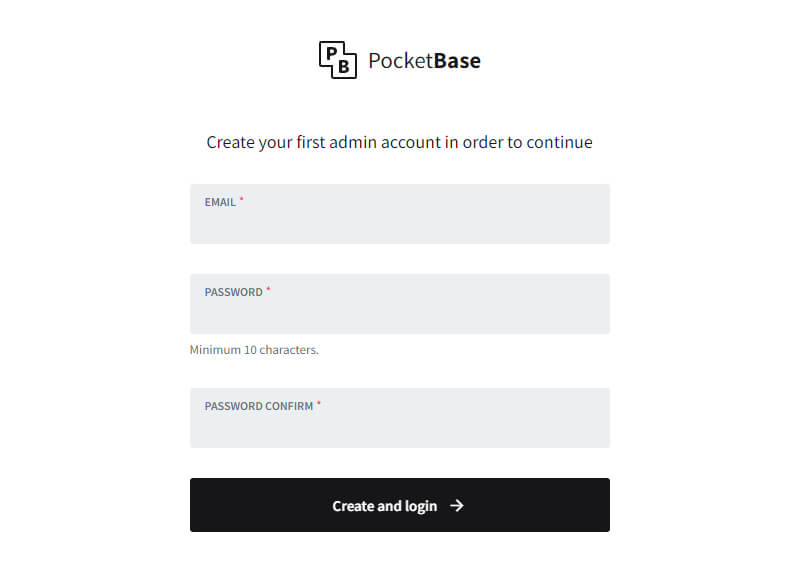Click the light 'Pocket' word in logo

click(401, 61)
